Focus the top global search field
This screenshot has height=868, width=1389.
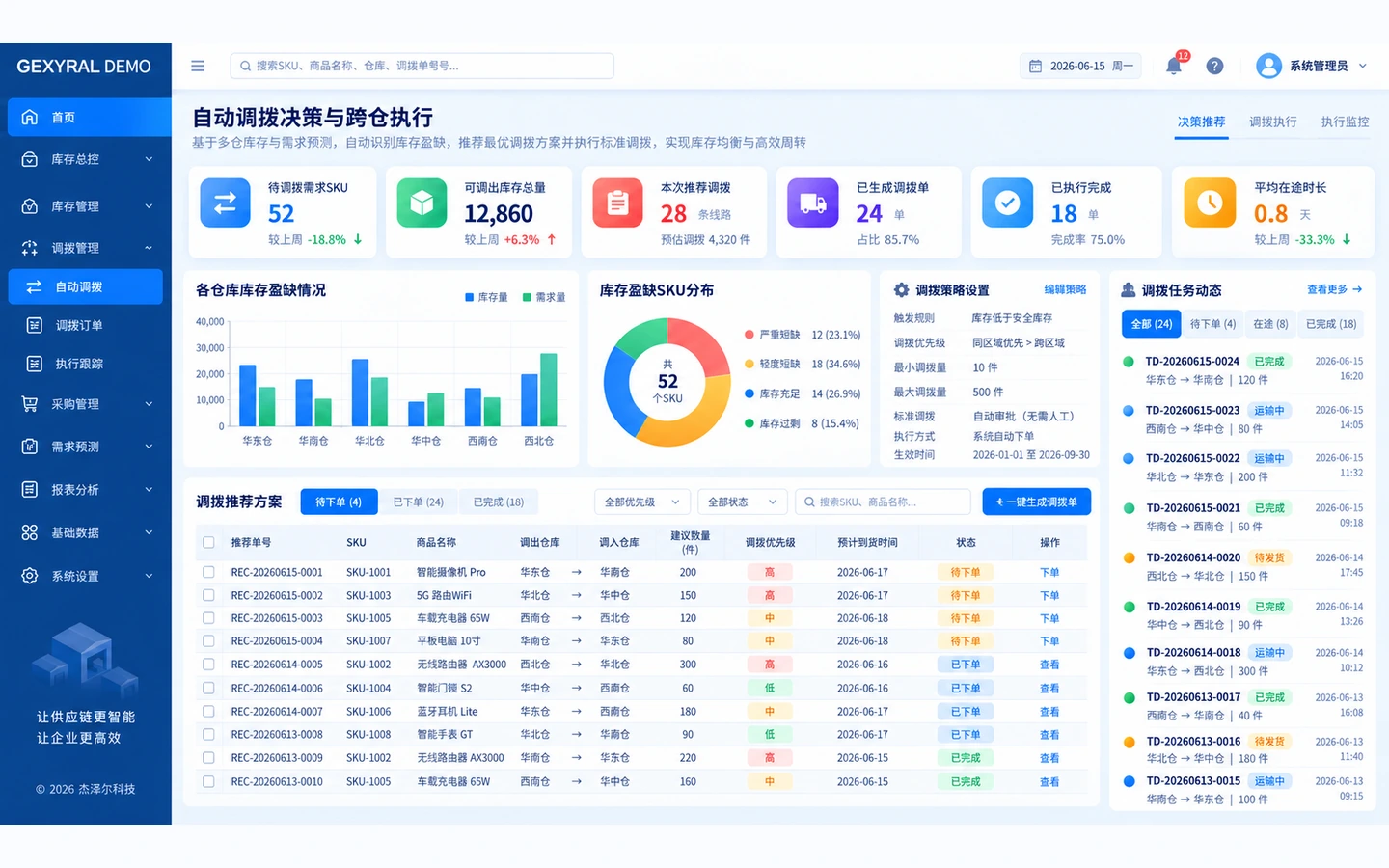(x=422, y=66)
